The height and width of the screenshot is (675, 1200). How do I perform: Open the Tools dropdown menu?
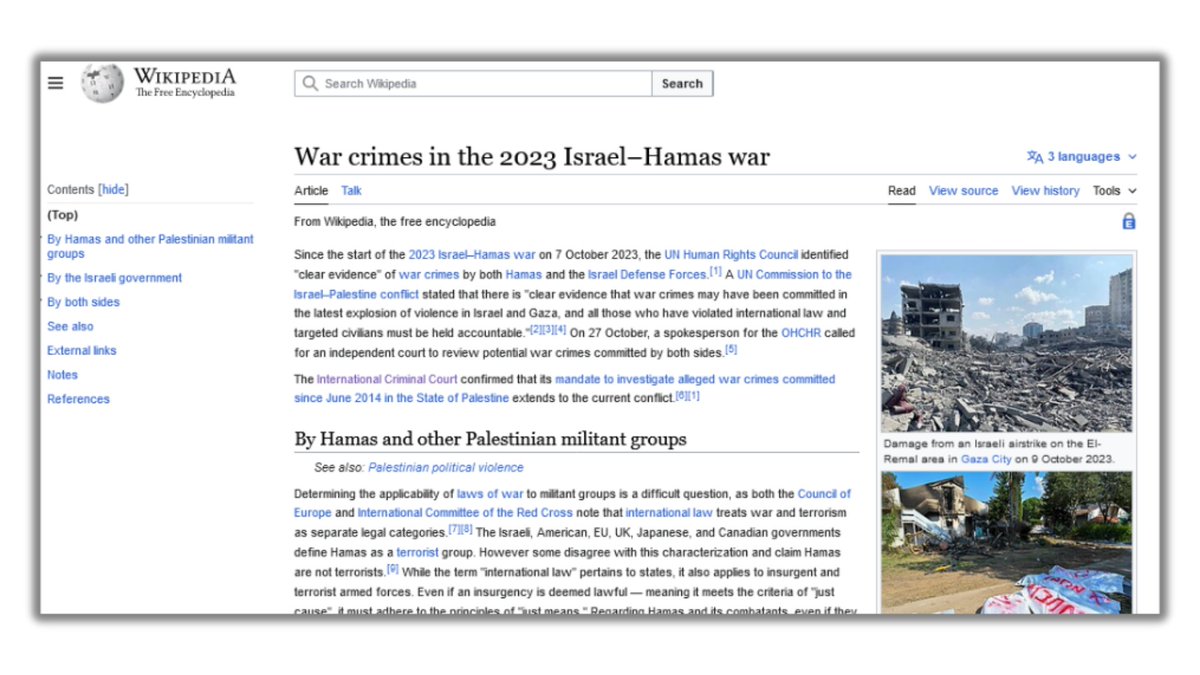[1114, 191]
